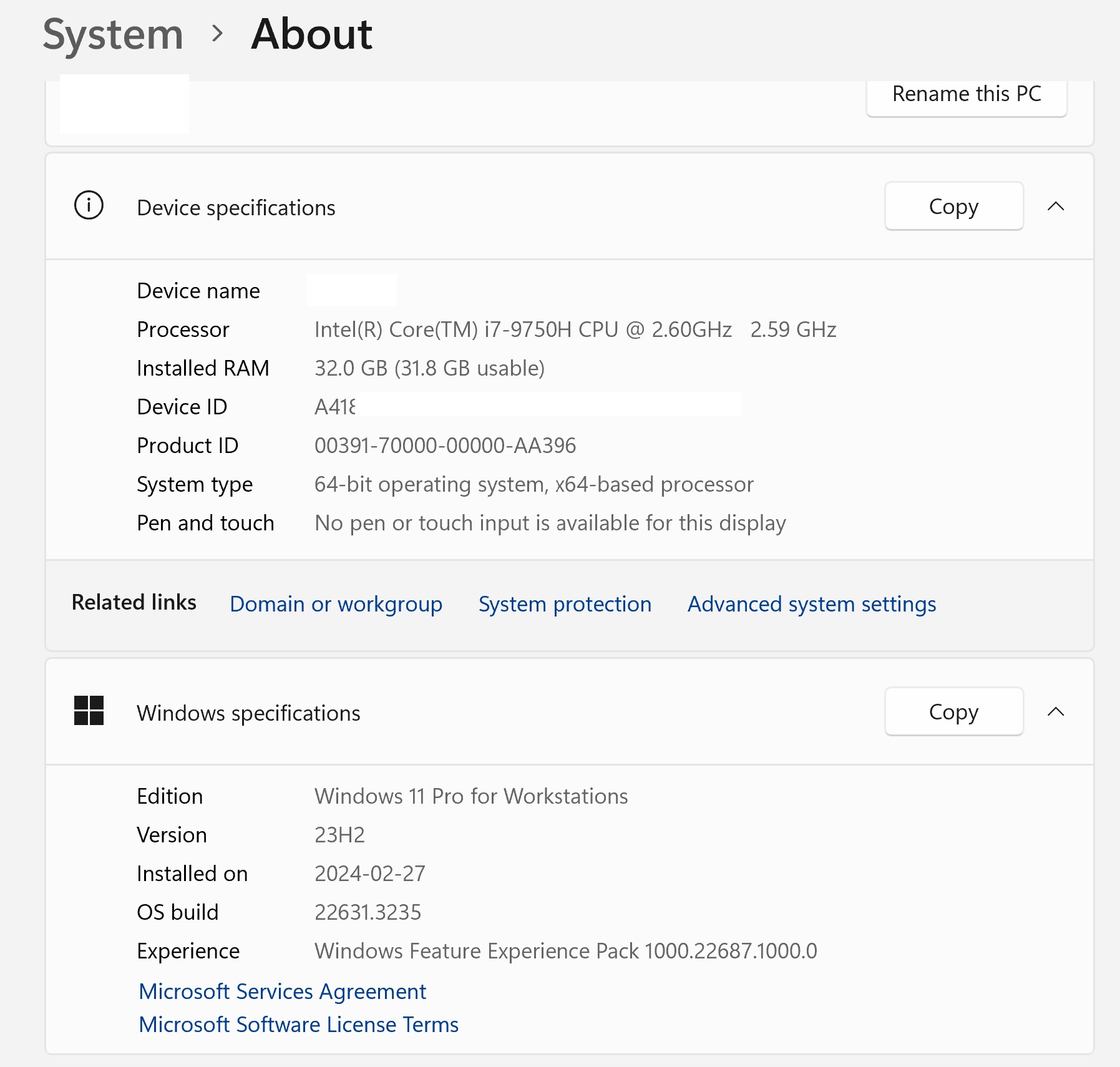Open Advanced system settings
The width and height of the screenshot is (1120, 1067).
[811, 604]
